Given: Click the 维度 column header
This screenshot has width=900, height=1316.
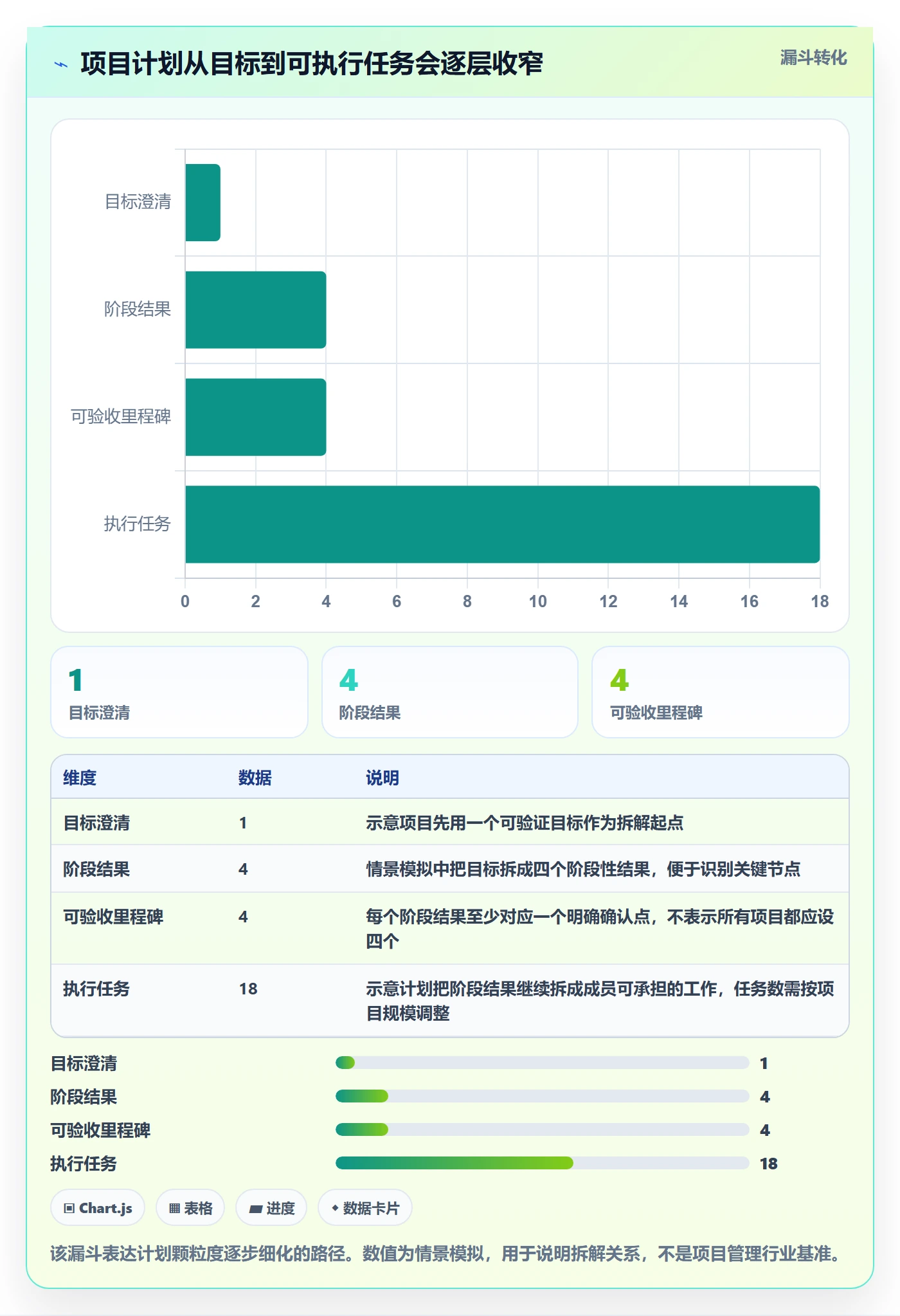Looking at the screenshot, I should pos(80,778).
